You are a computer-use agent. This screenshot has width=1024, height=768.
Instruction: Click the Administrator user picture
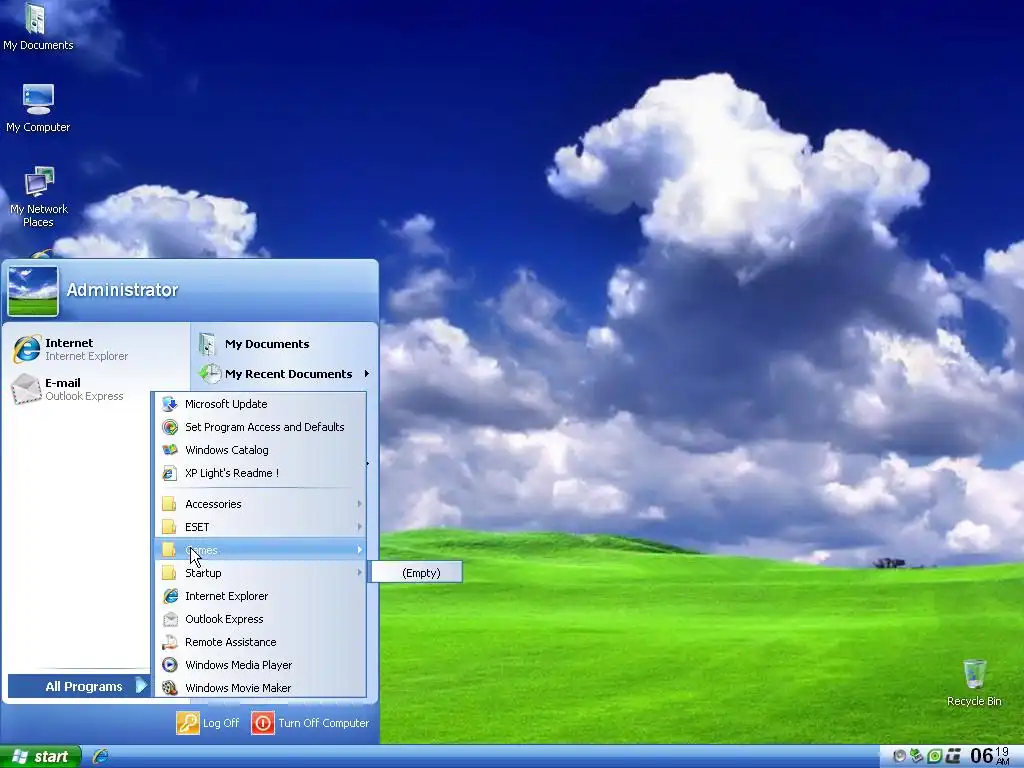(33, 291)
